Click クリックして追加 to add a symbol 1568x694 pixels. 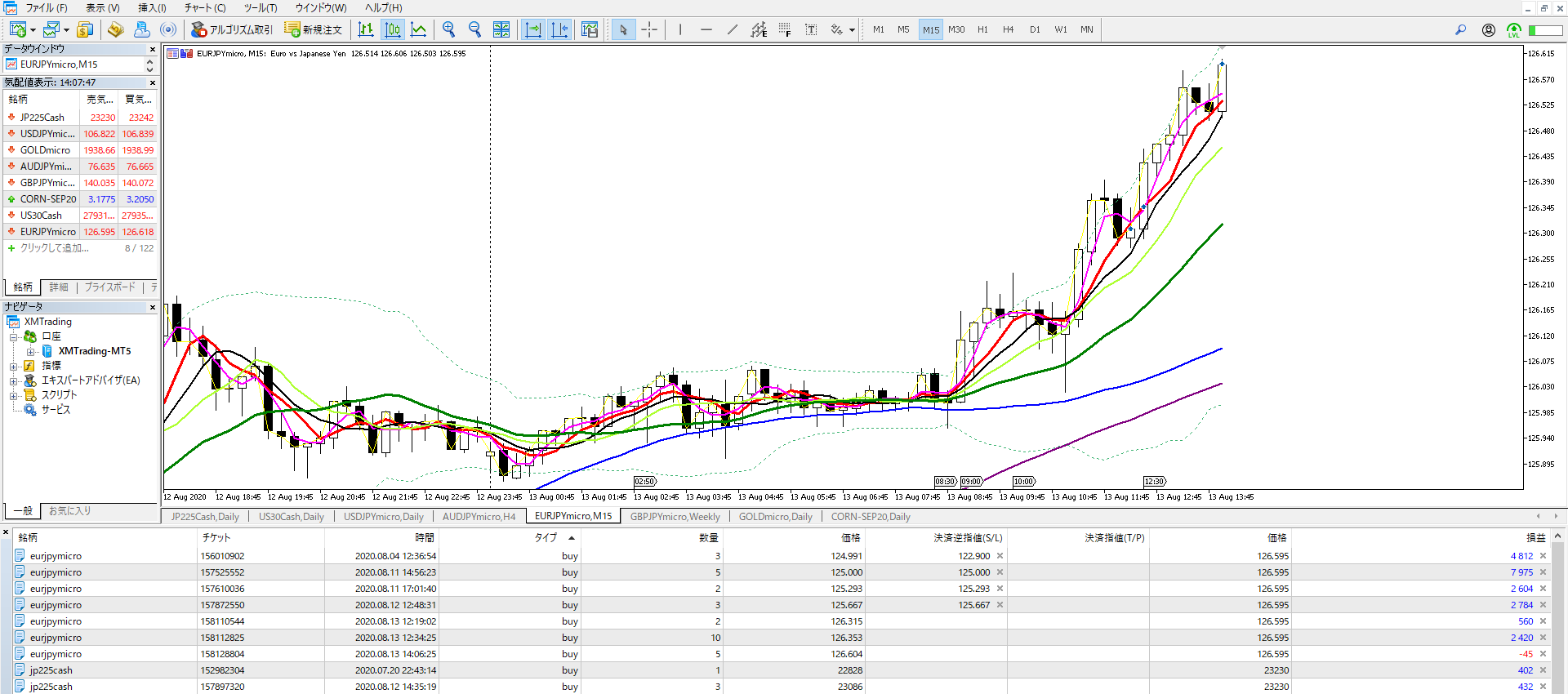(54, 248)
